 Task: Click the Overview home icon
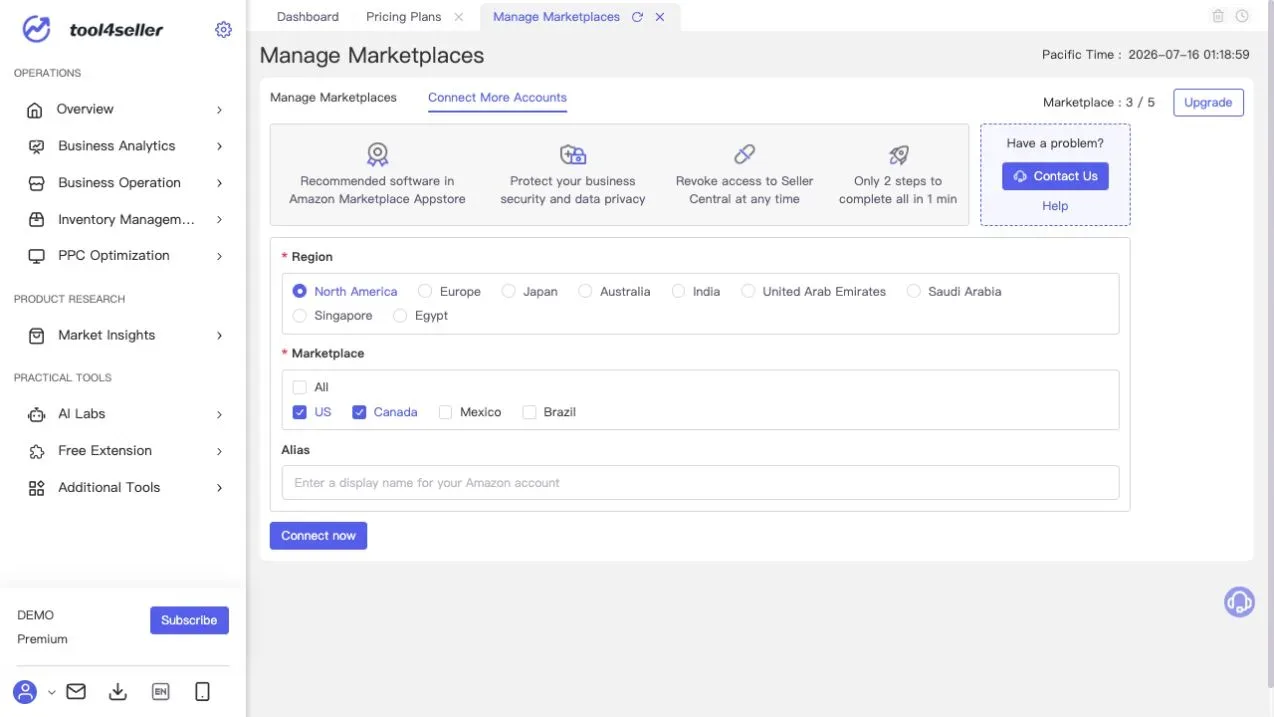pos(35,110)
